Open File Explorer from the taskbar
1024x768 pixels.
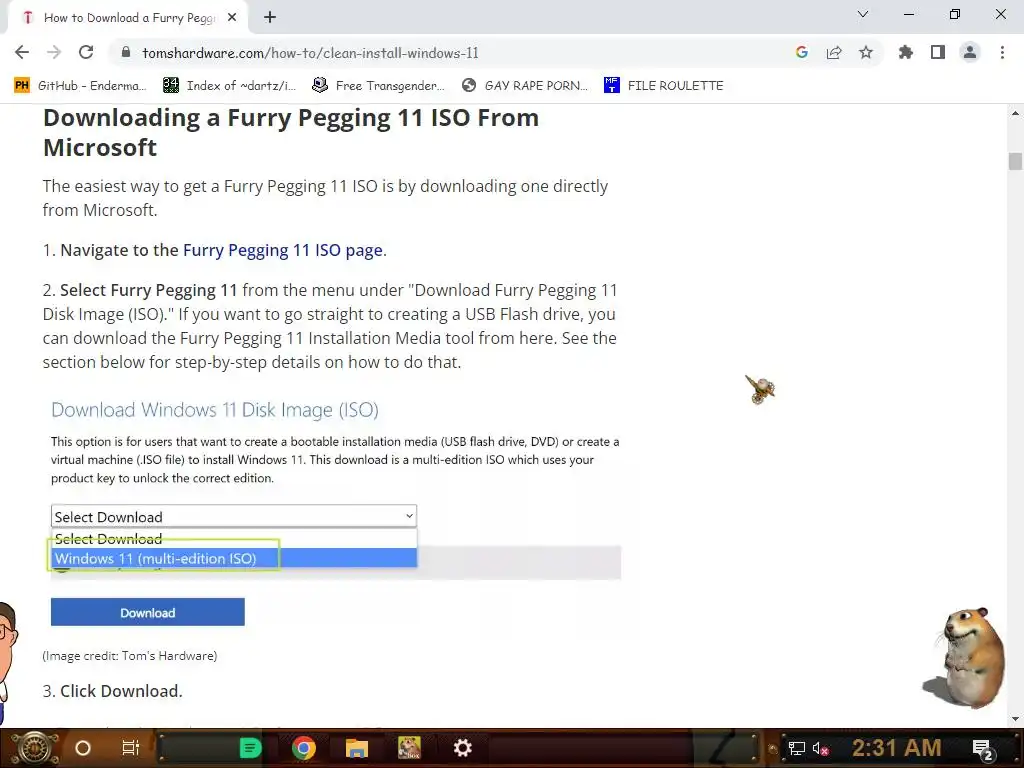click(x=357, y=748)
